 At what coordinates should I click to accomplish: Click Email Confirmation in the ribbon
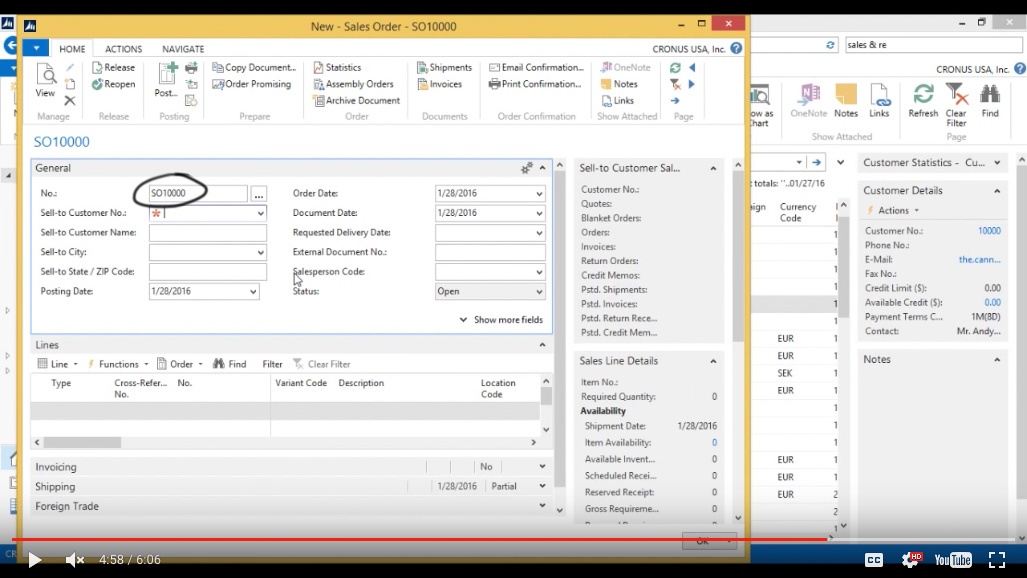click(x=536, y=67)
